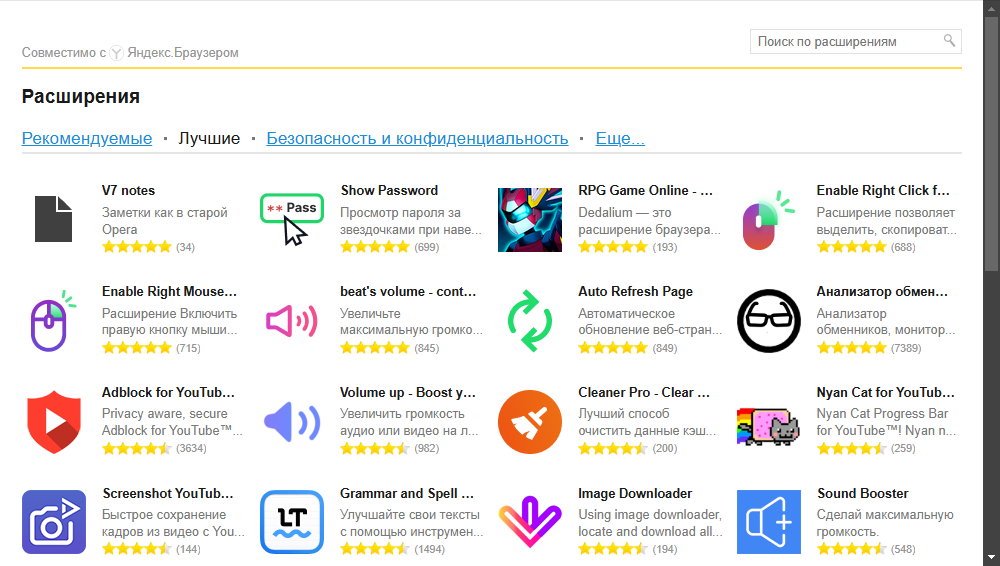1000x566 pixels.
Task: Expand the Еще... categories menu
Action: [620, 138]
